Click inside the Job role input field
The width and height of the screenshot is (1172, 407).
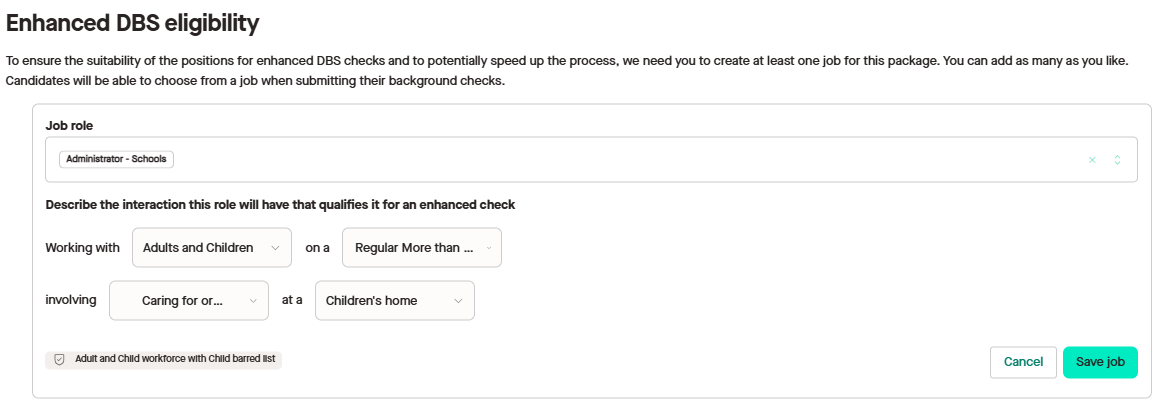click(600, 160)
